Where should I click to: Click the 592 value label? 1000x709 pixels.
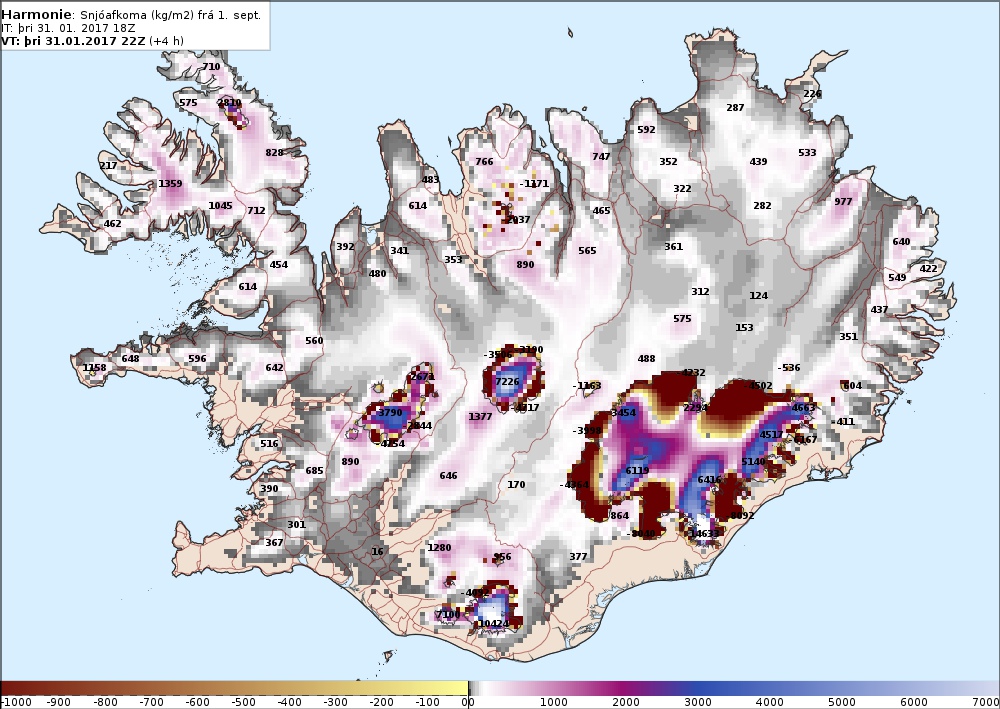(x=646, y=129)
